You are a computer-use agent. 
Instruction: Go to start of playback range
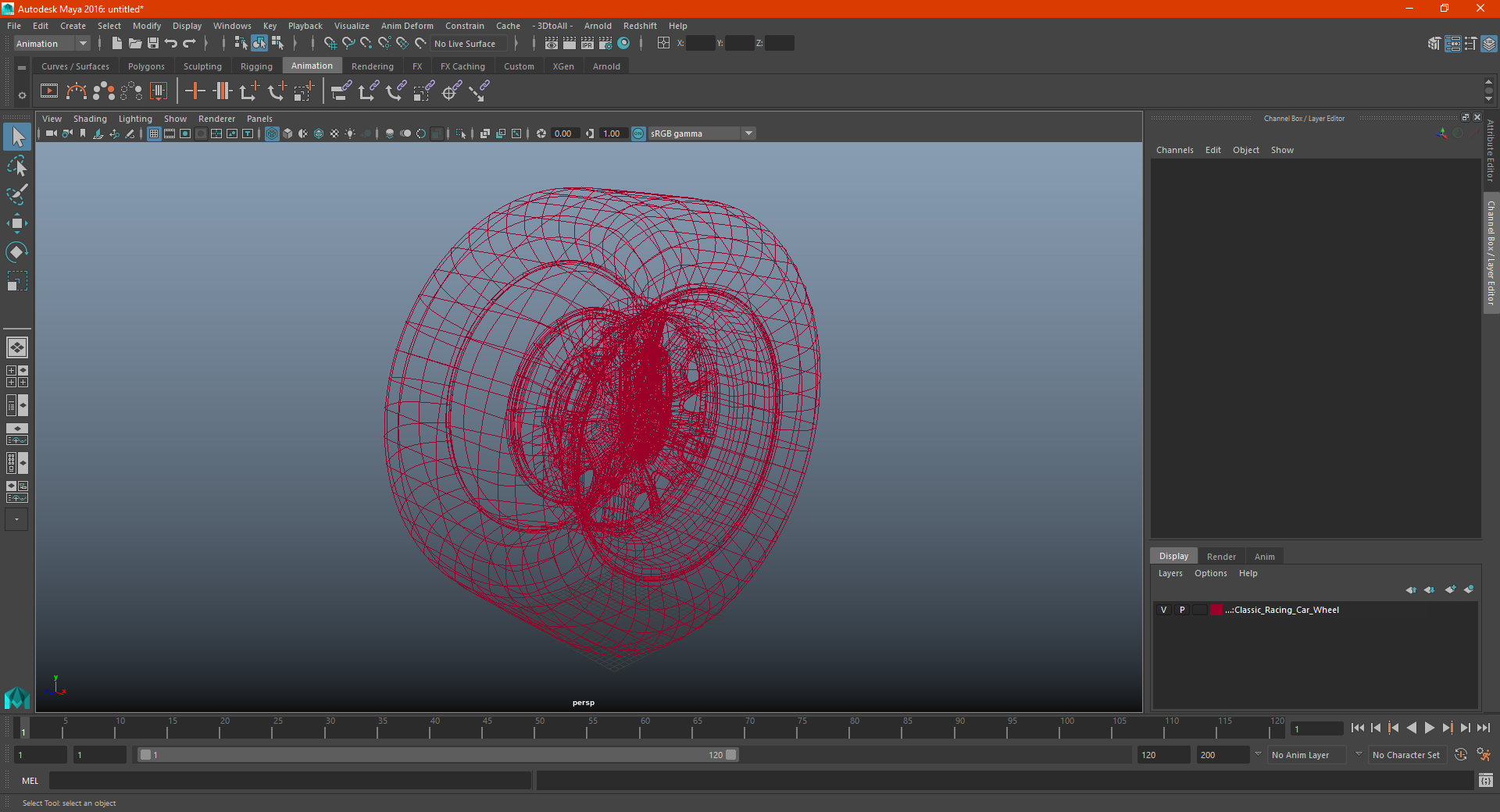pos(1358,728)
